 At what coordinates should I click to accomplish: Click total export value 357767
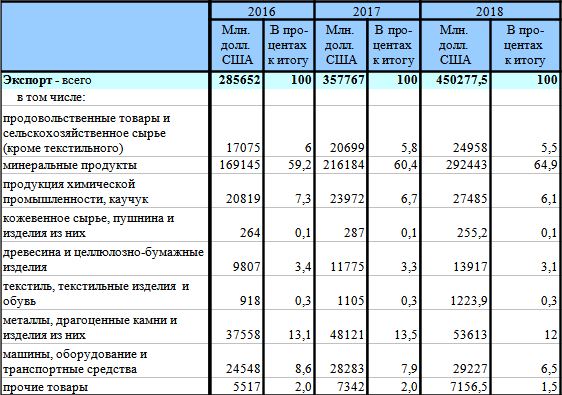[x=343, y=80]
